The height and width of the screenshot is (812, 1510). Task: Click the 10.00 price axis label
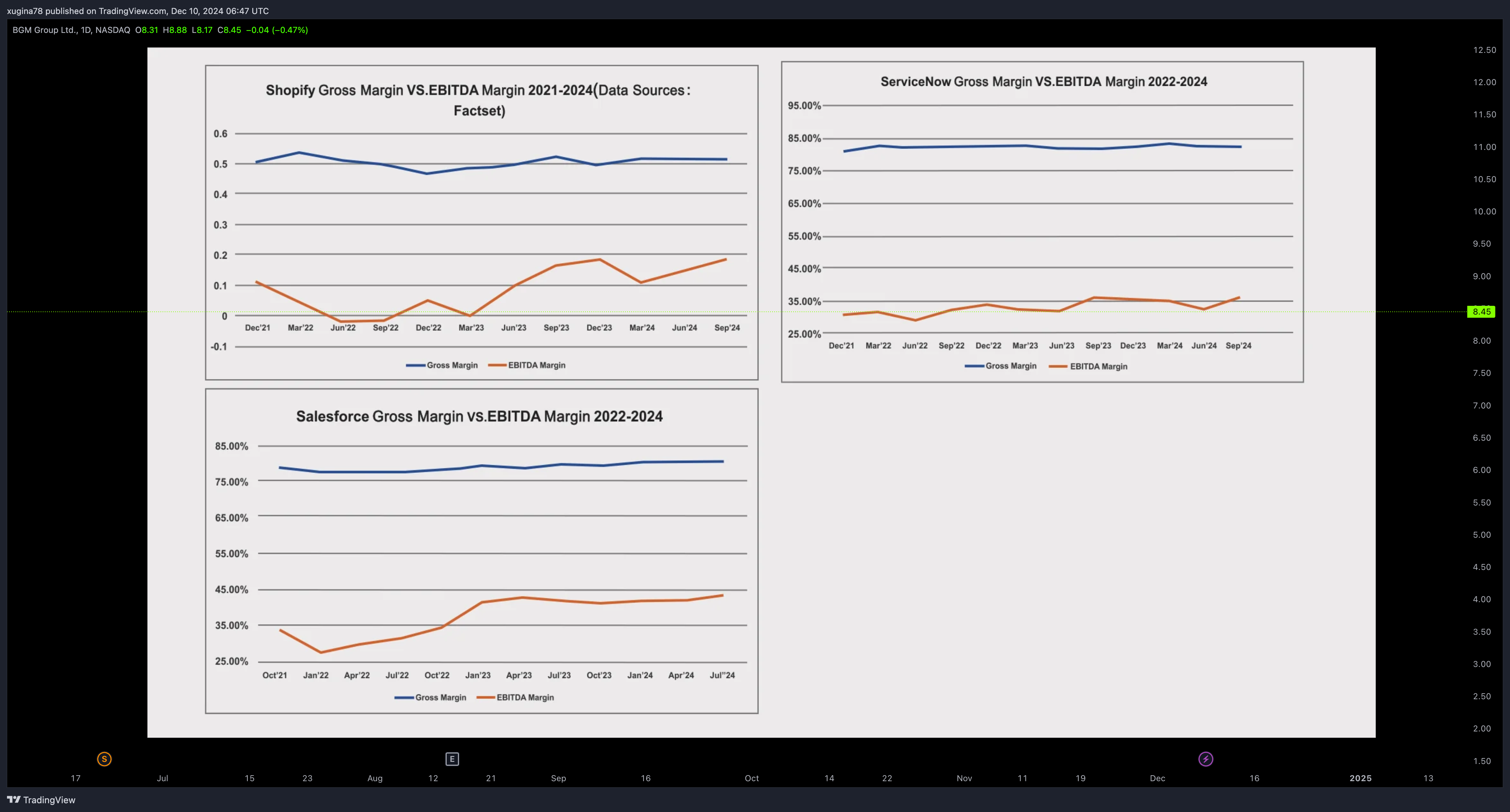pyautogui.click(x=1484, y=212)
